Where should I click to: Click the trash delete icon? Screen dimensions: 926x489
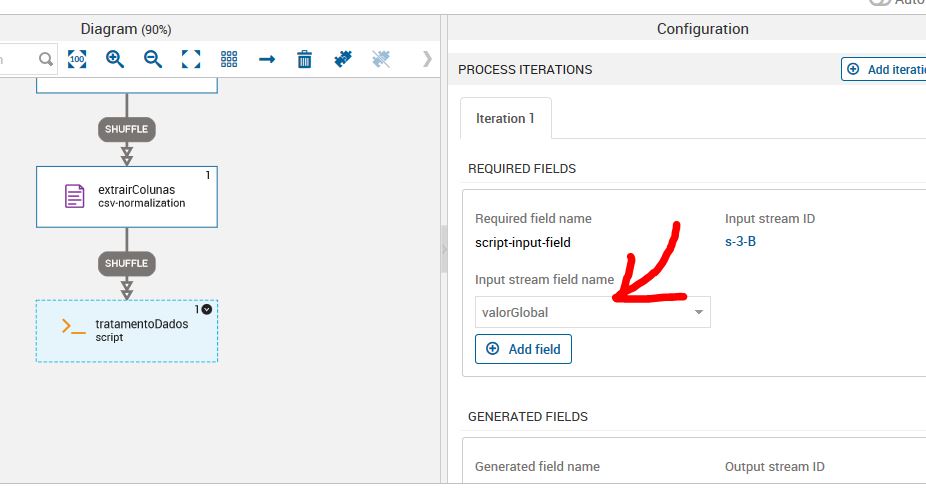[x=305, y=59]
